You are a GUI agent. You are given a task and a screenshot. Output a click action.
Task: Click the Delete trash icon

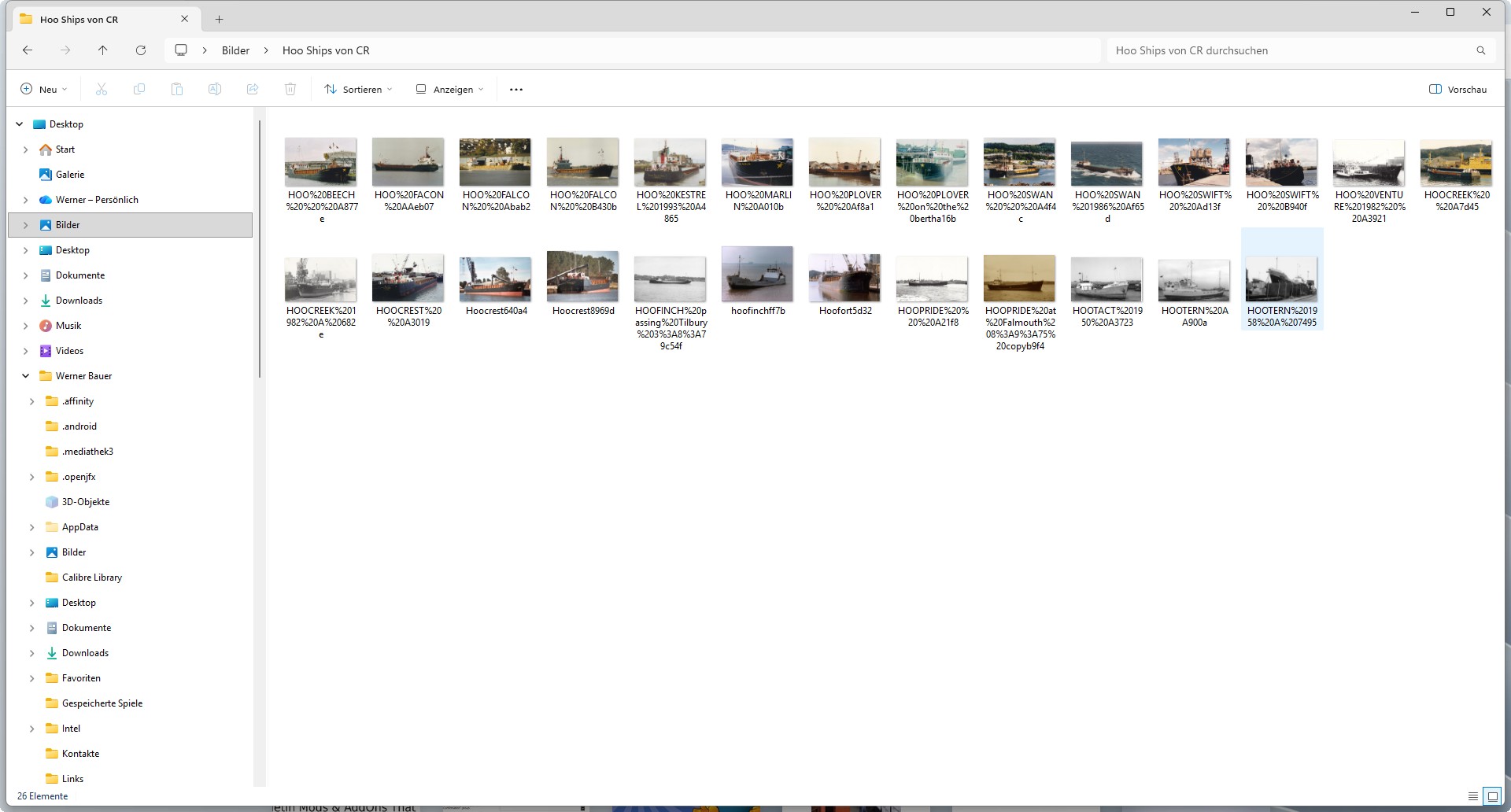point(290,90)
